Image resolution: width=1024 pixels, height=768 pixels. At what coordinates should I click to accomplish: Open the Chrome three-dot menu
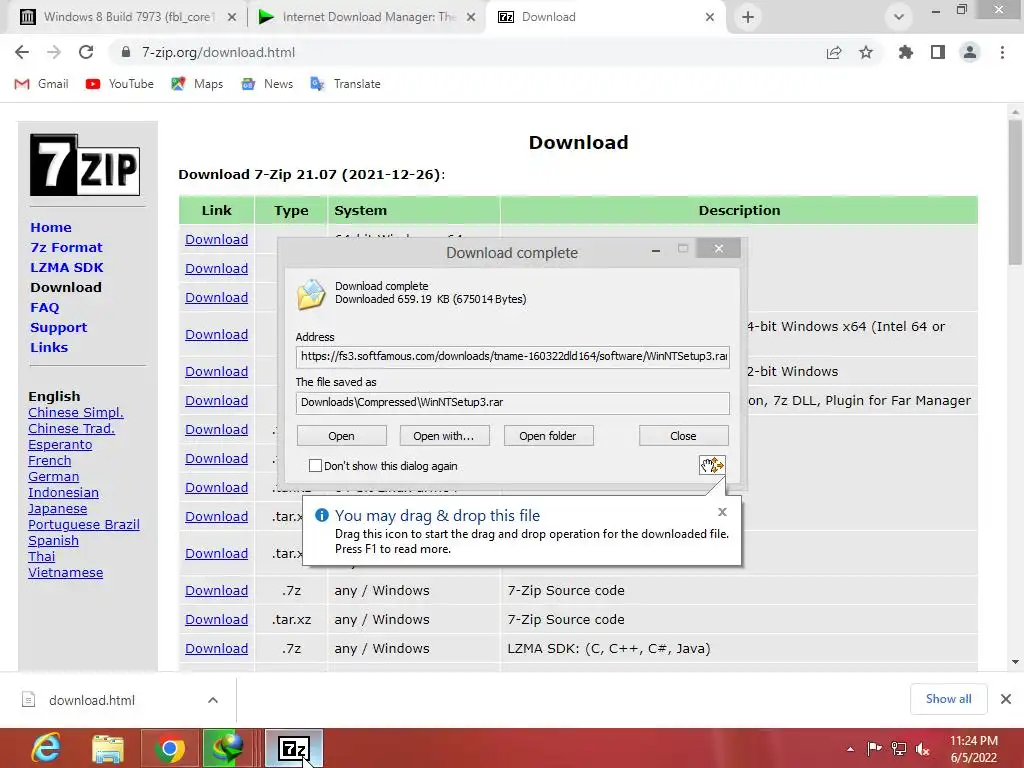pos(1002,52)
